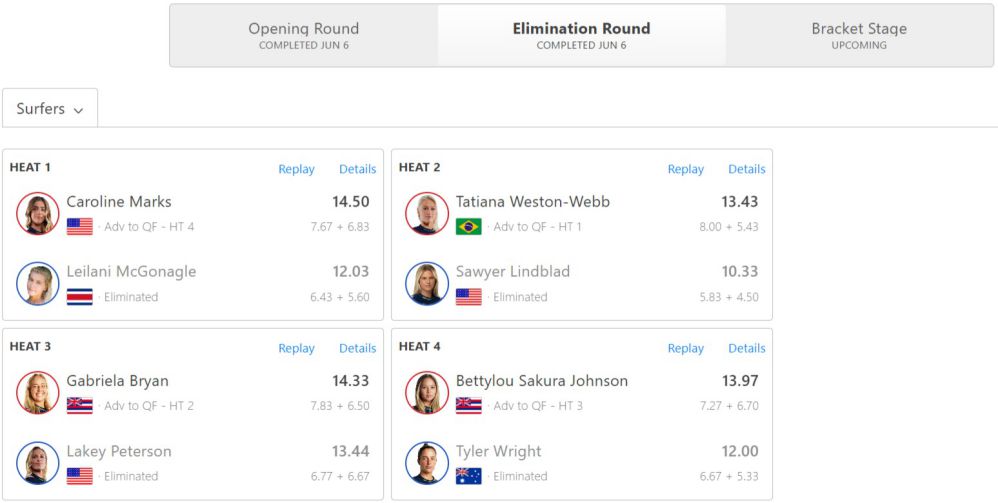Image resolution: width=998 pixels, height=503 pixels.
Task: Click the Hawaii flag under Gabriela Bryan
Action: 80,406
